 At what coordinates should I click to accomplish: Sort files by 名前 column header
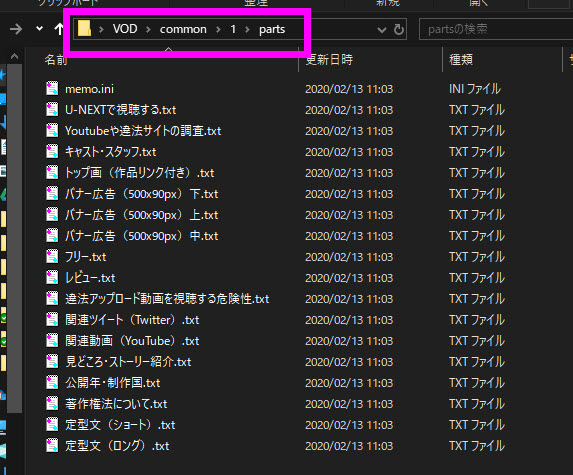point(56,59)
